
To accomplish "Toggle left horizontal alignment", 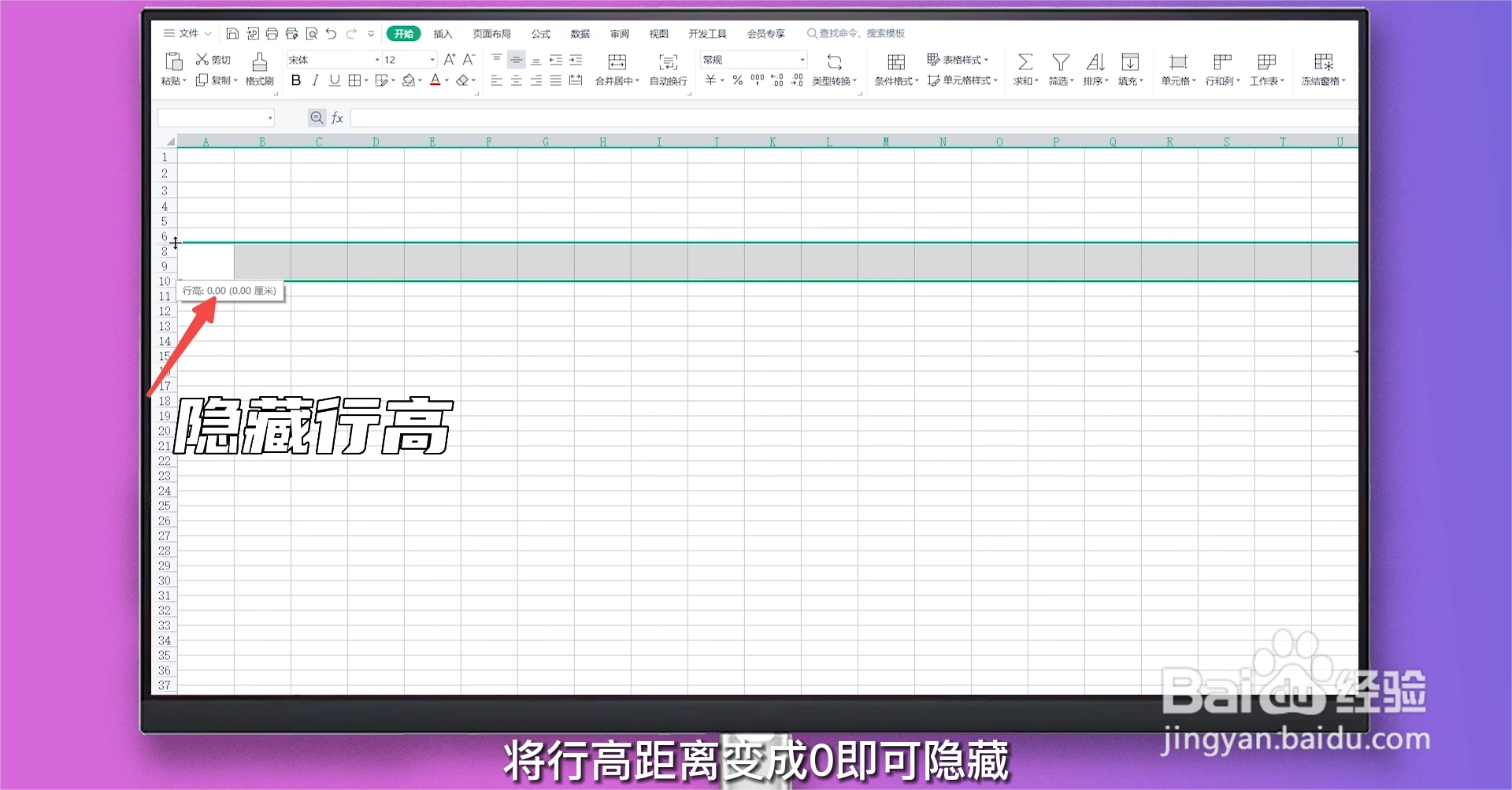I will tap(496, 80).
